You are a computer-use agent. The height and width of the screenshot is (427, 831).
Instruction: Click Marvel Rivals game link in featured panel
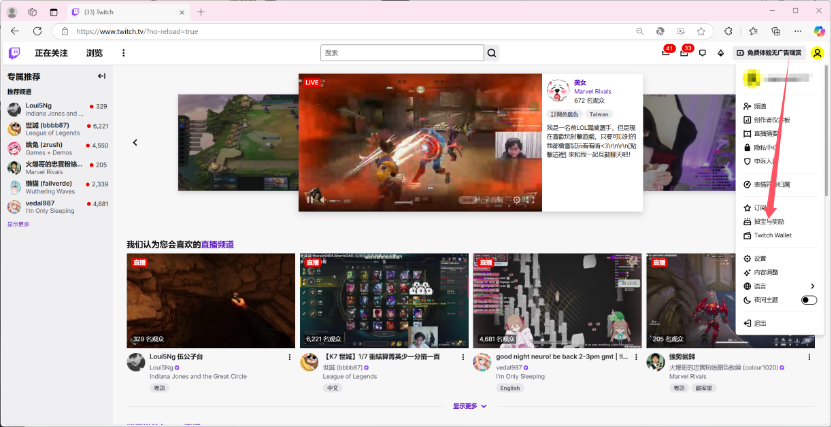[593, 91]
